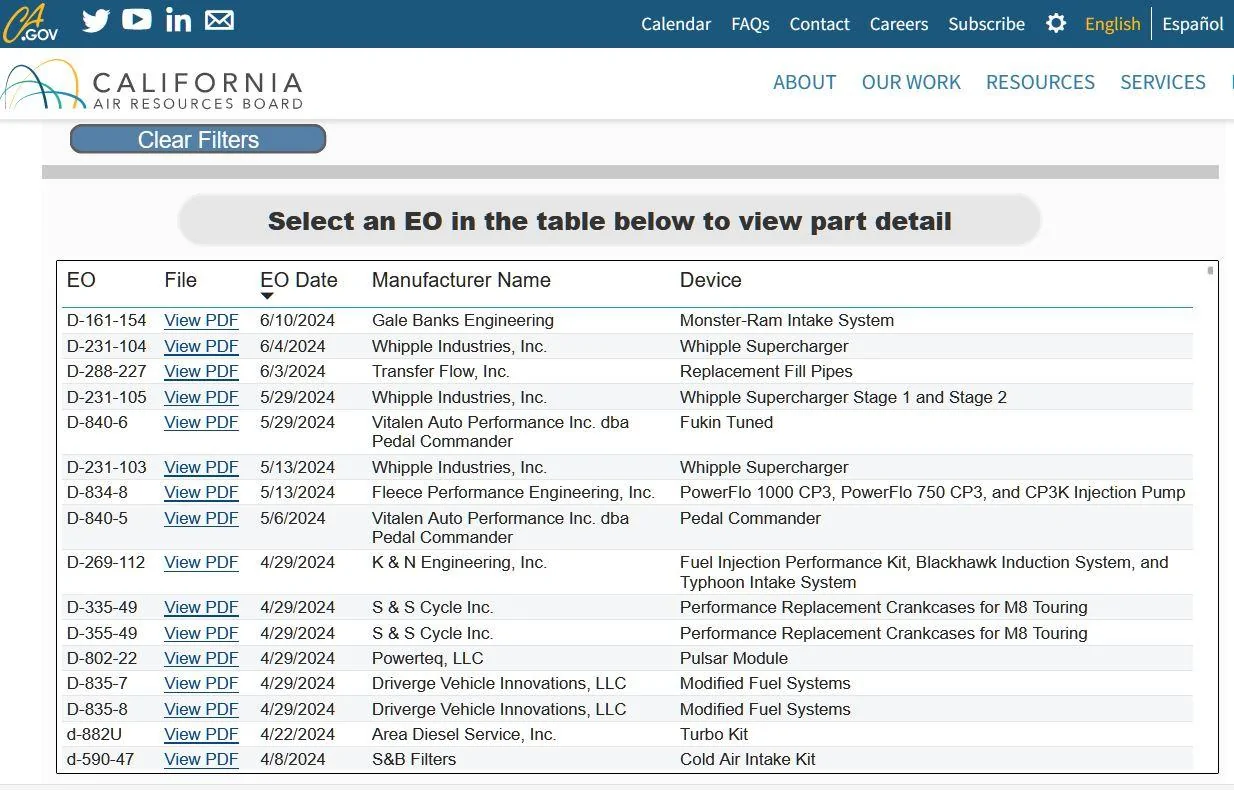Open the ABOUT menu
1234x790 pixels.
[805, 82]
